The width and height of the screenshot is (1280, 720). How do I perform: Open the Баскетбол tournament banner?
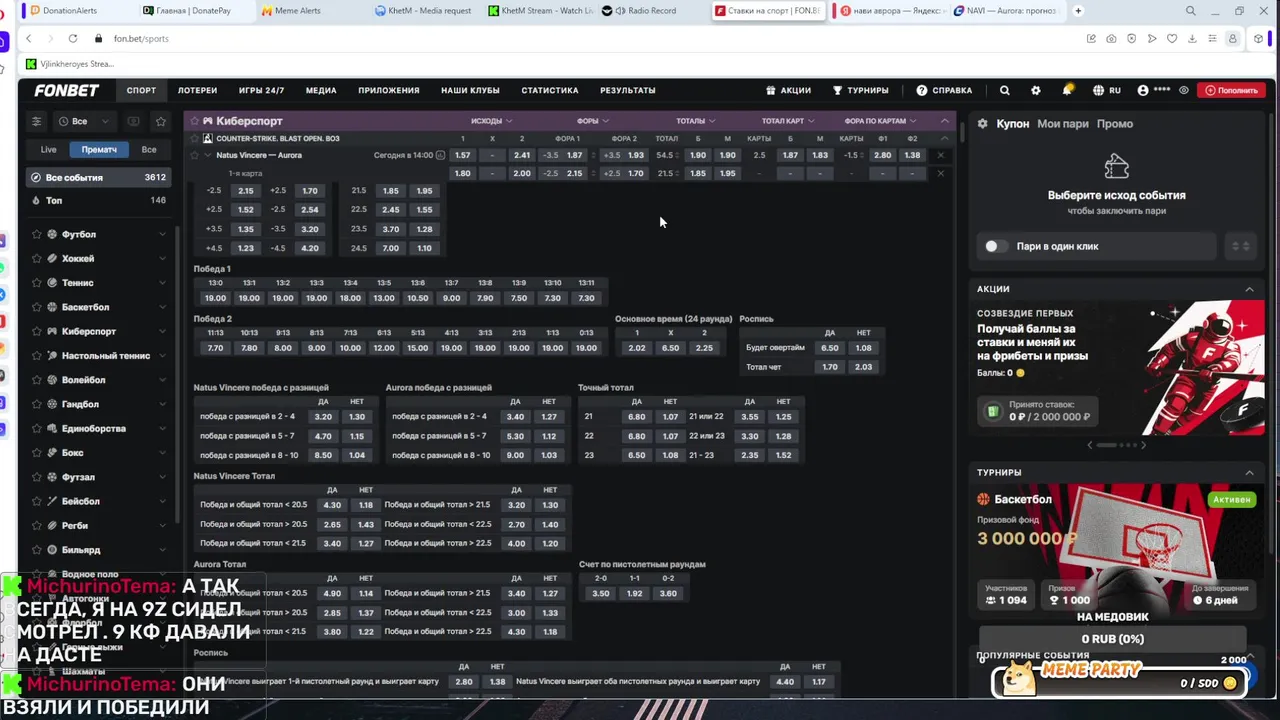[1116, 550]
